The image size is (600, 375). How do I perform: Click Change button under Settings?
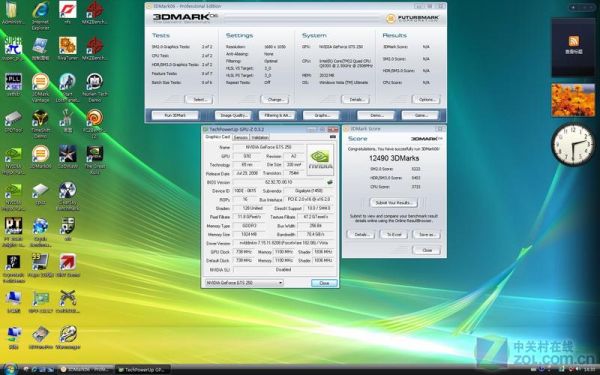(x=275, y=99)
